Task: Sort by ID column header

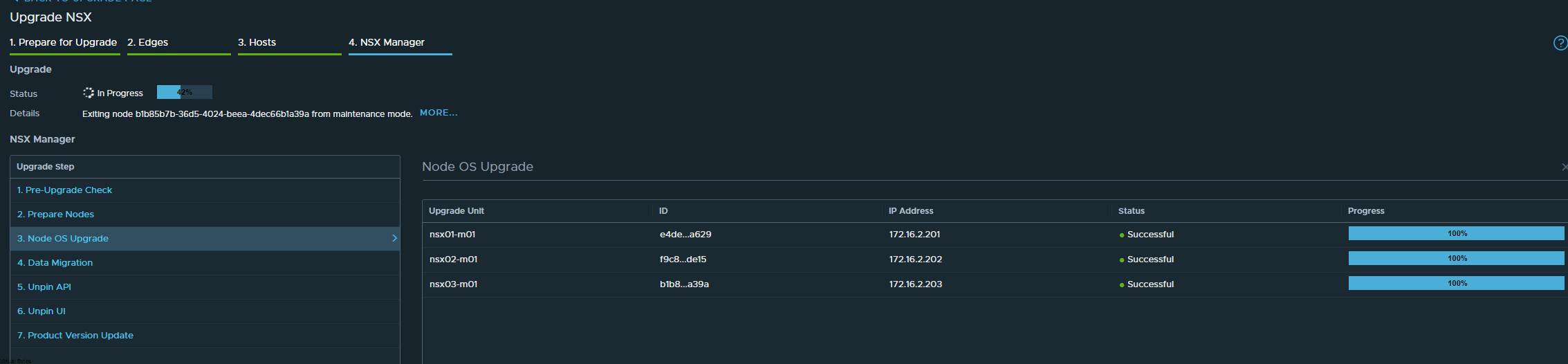Action: coord(663,211)
